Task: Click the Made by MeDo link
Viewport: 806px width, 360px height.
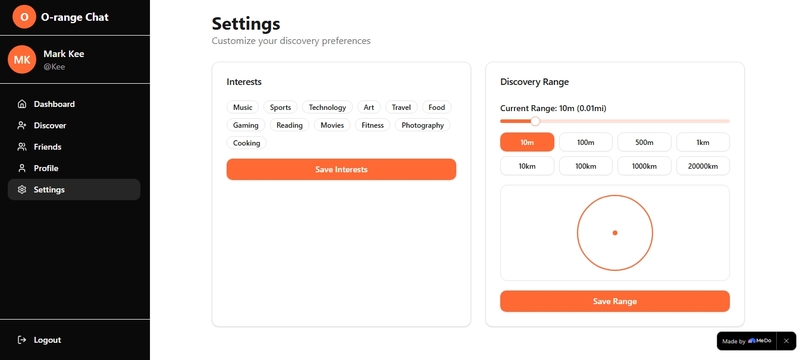Action: (x=747, y=341)
